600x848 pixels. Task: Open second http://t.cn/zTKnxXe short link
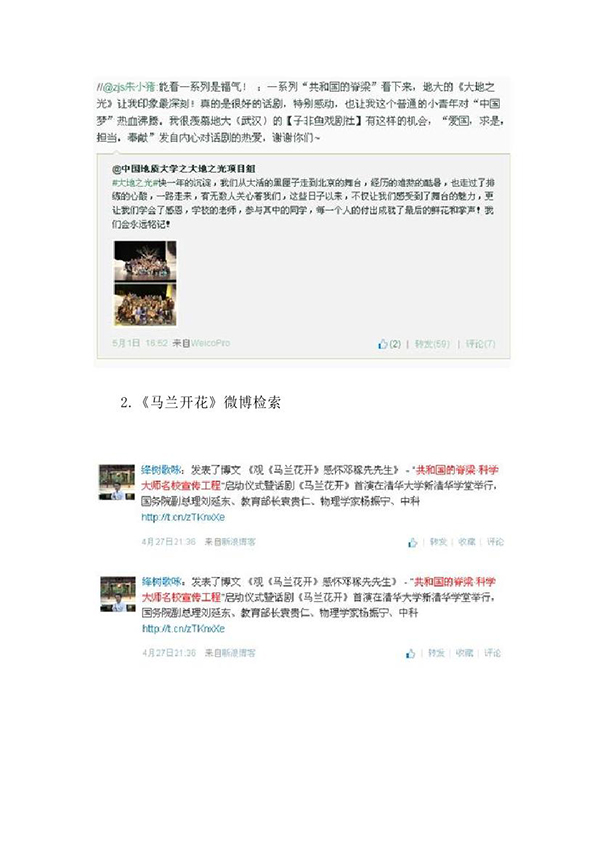[183, 628]
